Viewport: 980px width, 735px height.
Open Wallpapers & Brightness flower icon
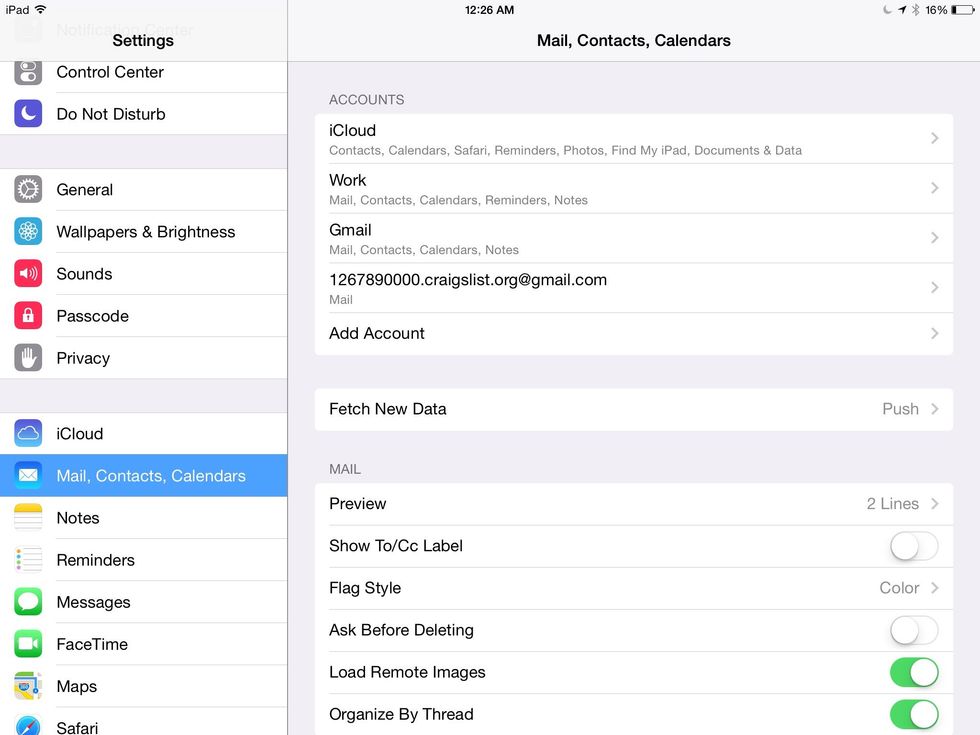pos(28,232)
